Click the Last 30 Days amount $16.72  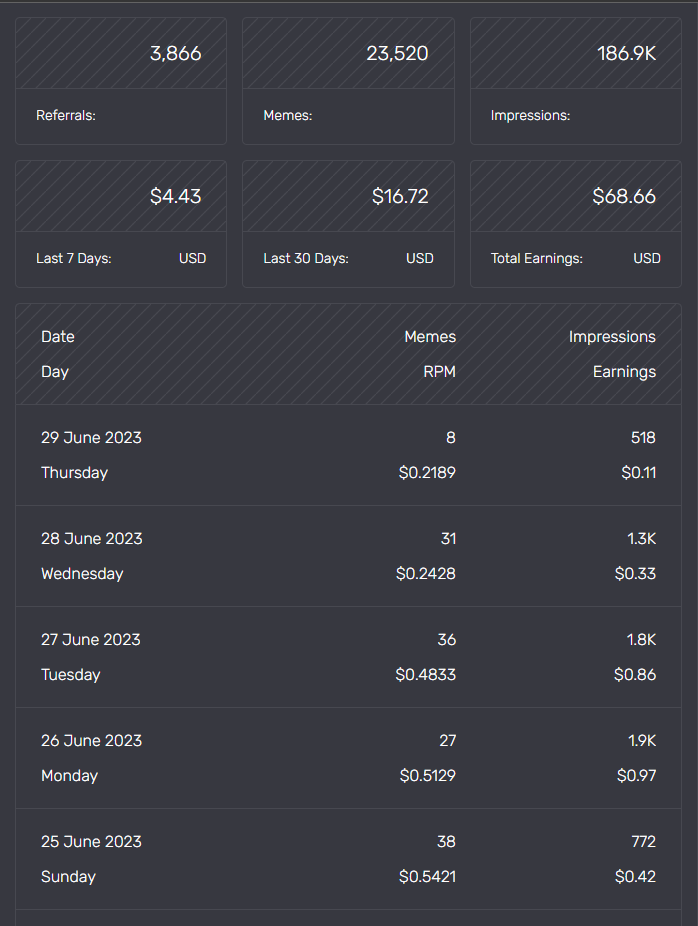pyautogui.click(x=400, y=197)
